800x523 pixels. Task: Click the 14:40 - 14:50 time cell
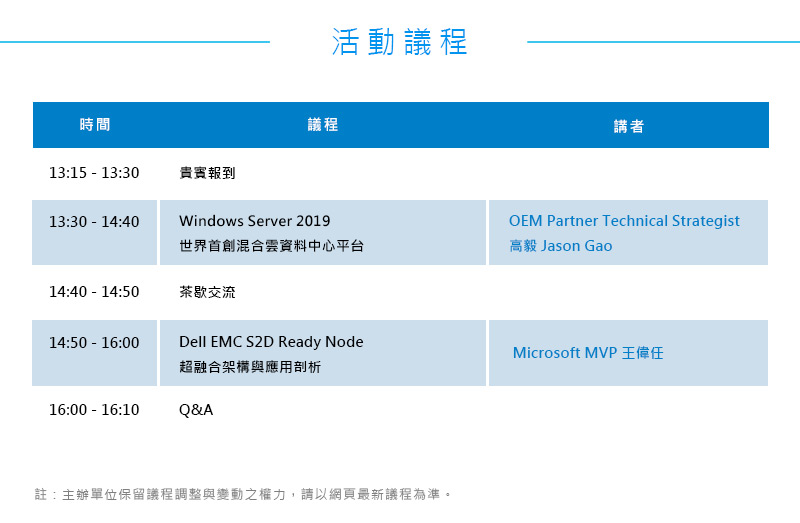94,291
